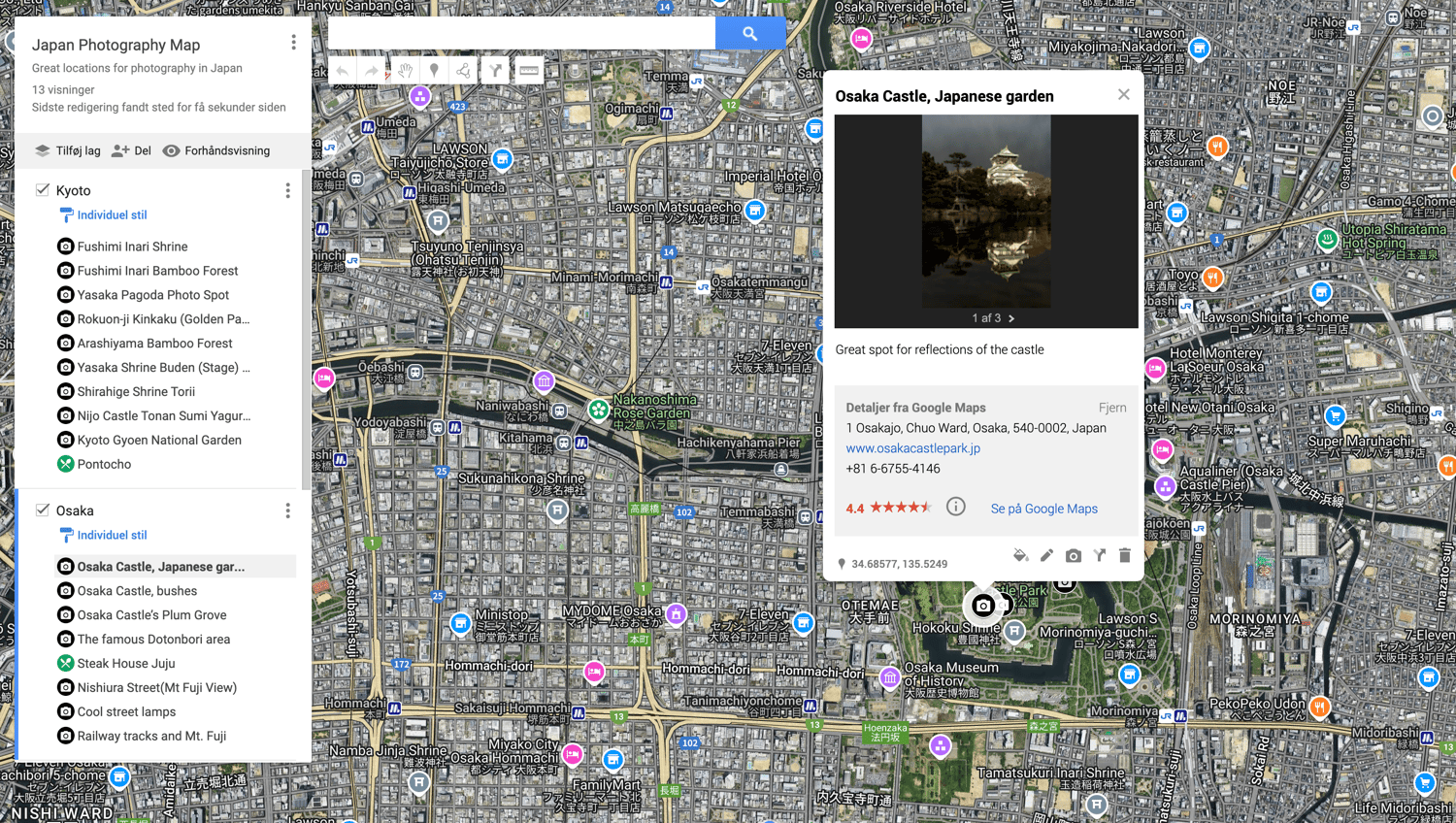
Task: Go to next photo arrow in popup
Action: tap(1011, 318)
